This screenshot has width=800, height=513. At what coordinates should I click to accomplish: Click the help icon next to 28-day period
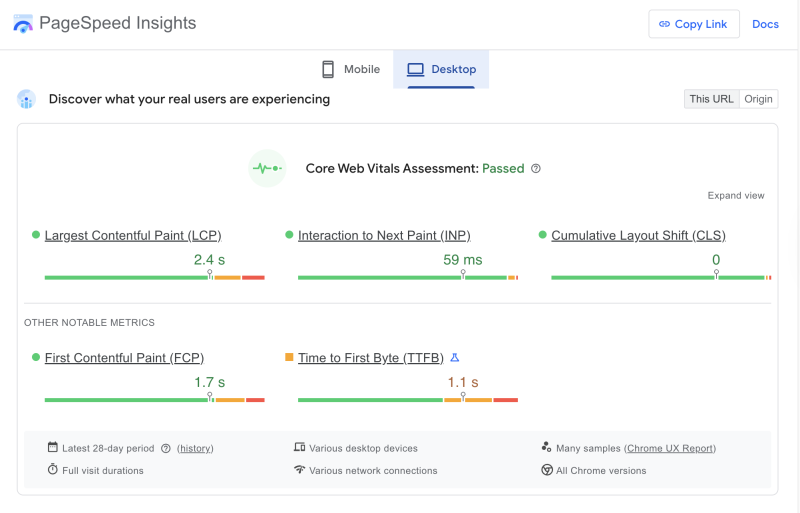166,449
